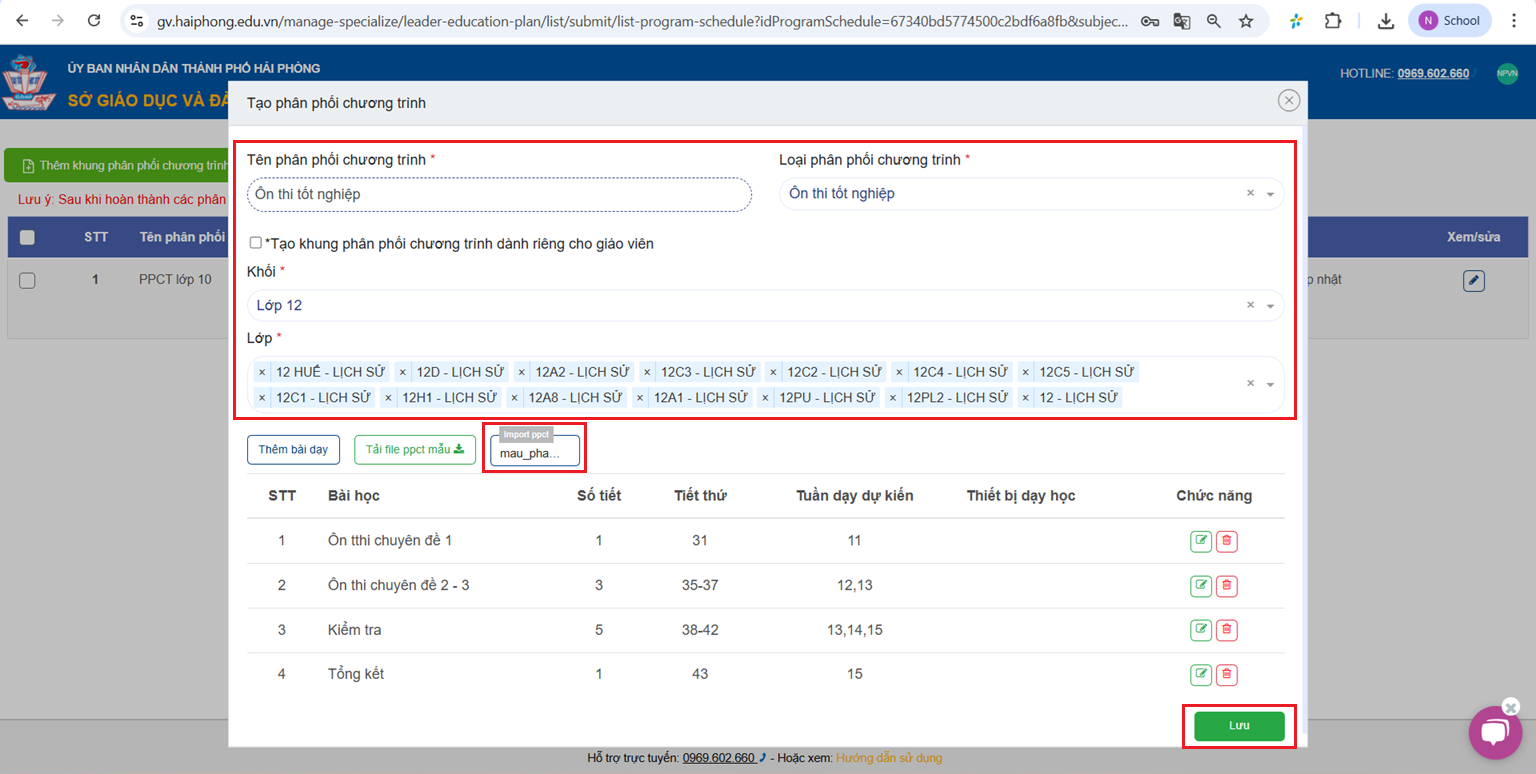Enable teacher-specific program framework checkbox
Image resolution: width=1536 pixels, height=774 pixels.
point(256,243)
